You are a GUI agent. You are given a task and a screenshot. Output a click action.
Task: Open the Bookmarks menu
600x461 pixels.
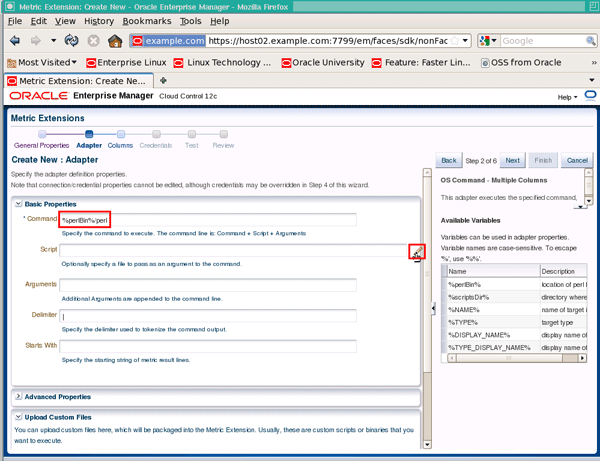pyautogui.click(x=147, y=21)
